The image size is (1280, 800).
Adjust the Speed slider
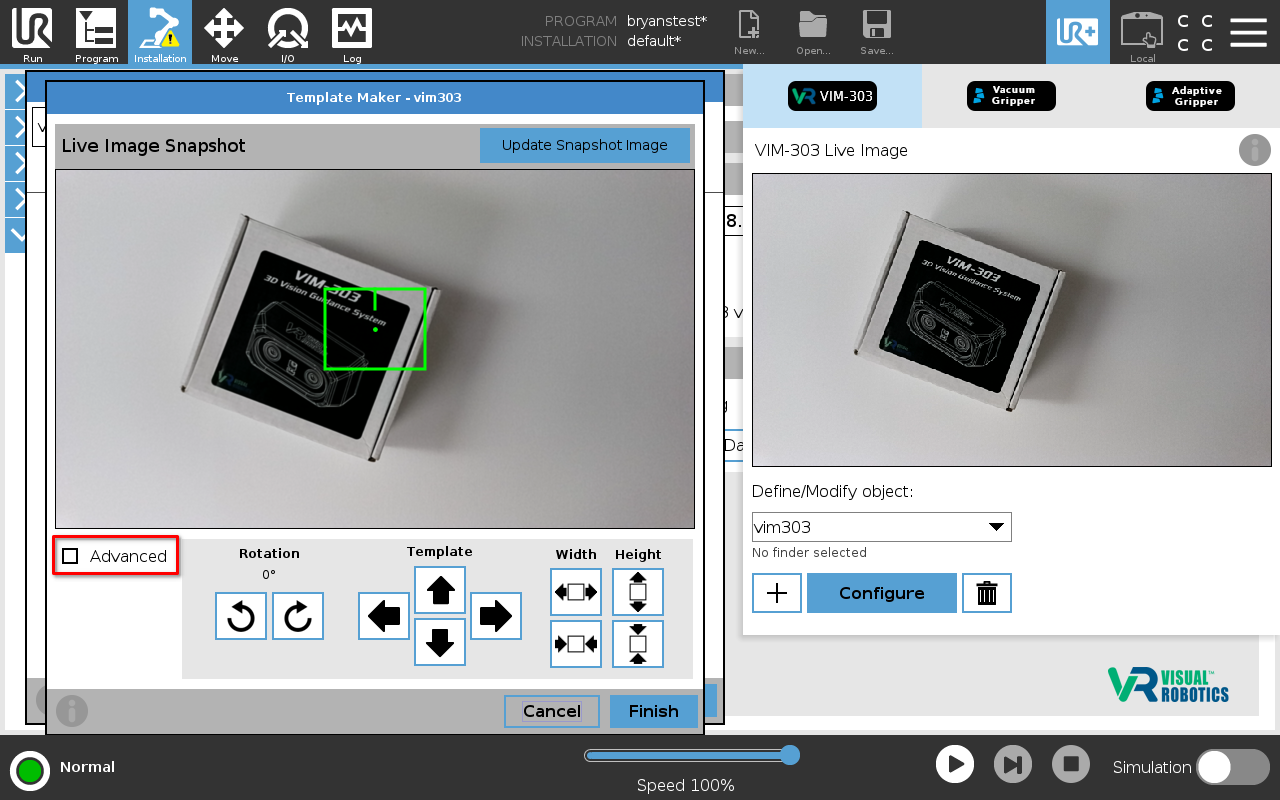(692, 755)
